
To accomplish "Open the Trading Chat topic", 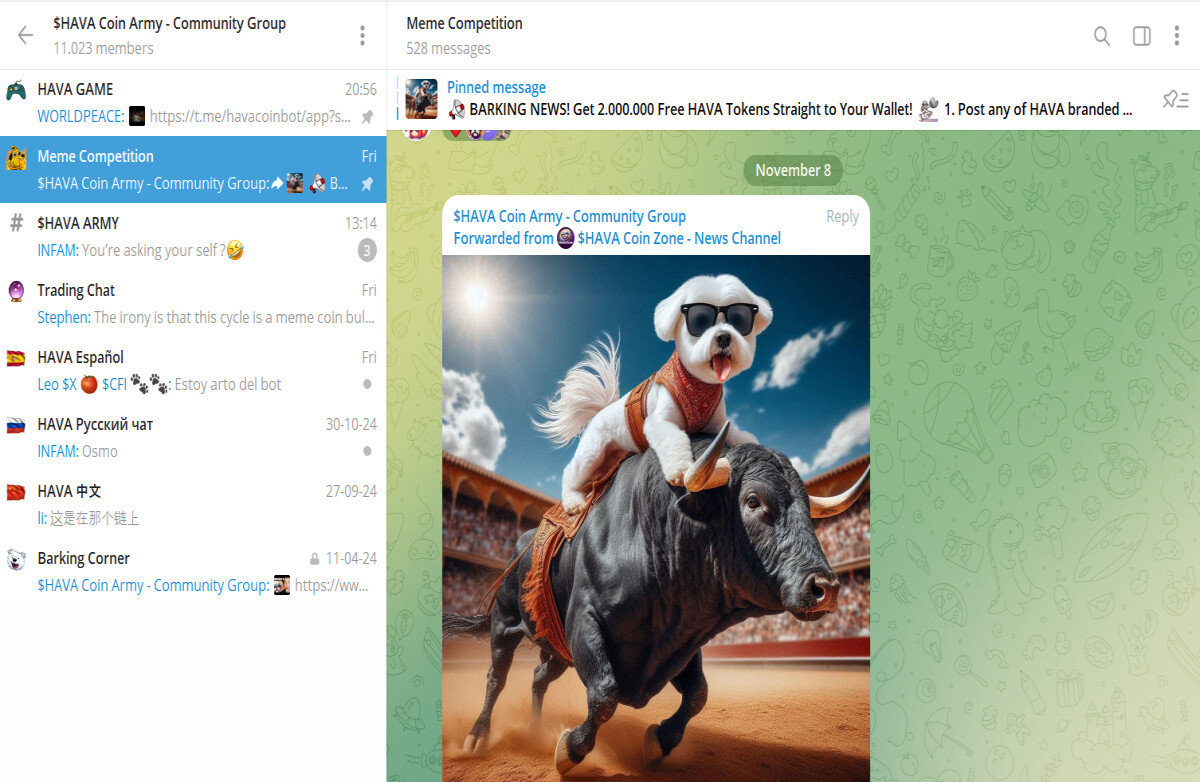I will (x=193, y=303).
